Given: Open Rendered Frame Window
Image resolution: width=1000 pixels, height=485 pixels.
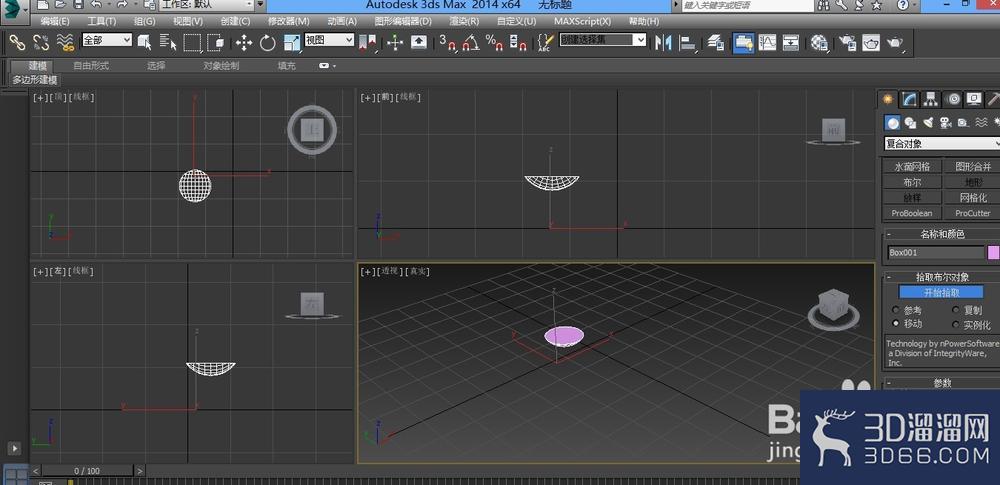Looking at the screenshot, I should pyautogui.click(x=871, y=43).
